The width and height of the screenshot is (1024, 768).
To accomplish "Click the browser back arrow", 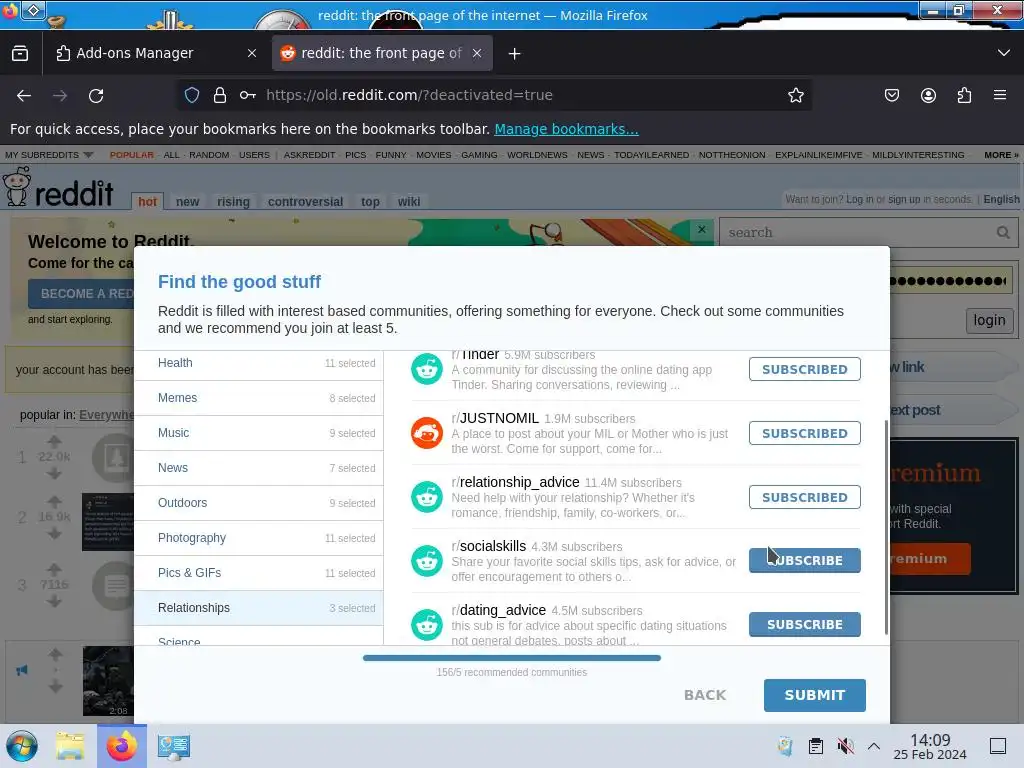I will (24, 95).
